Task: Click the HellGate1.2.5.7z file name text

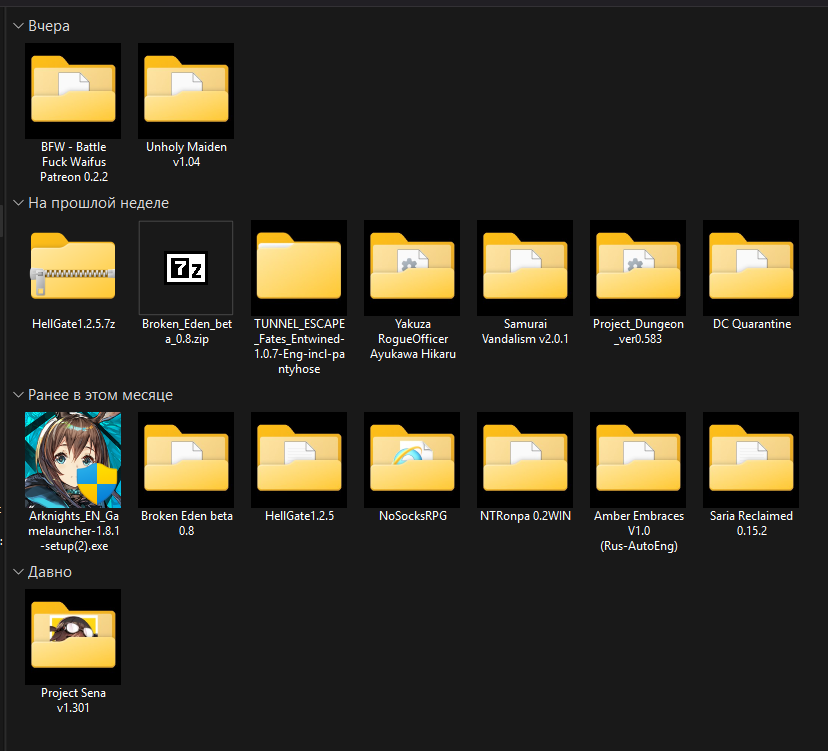Action: click(73, 324)
